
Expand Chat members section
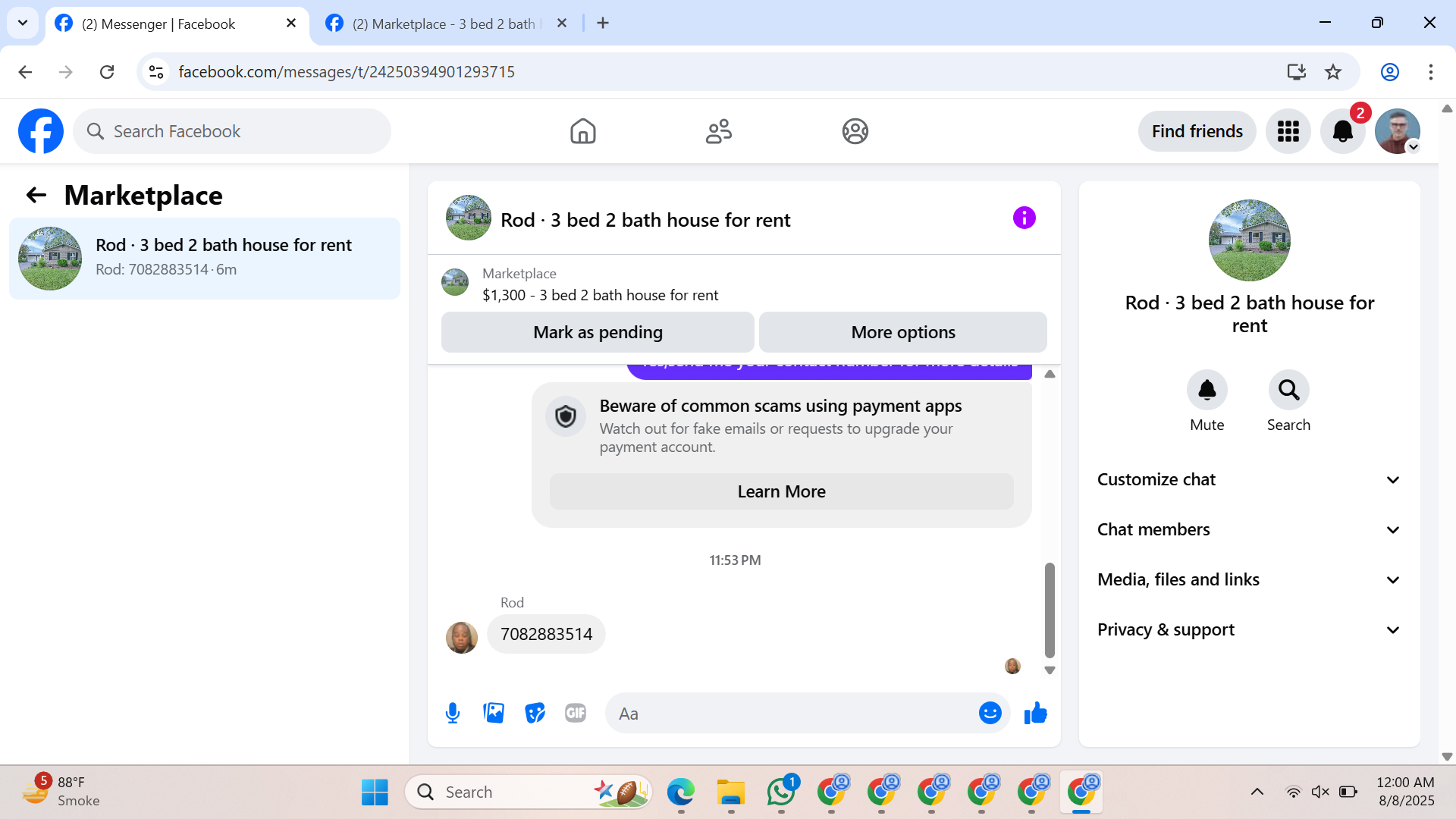tap(1249, 529)
